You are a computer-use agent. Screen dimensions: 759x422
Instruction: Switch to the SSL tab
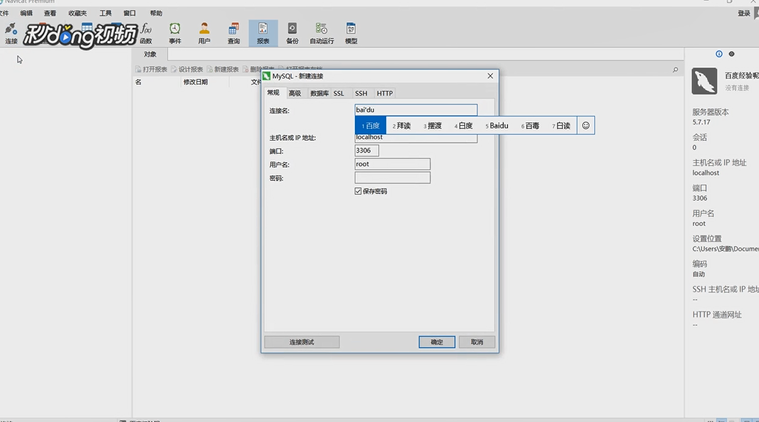[x=339, y=93]
